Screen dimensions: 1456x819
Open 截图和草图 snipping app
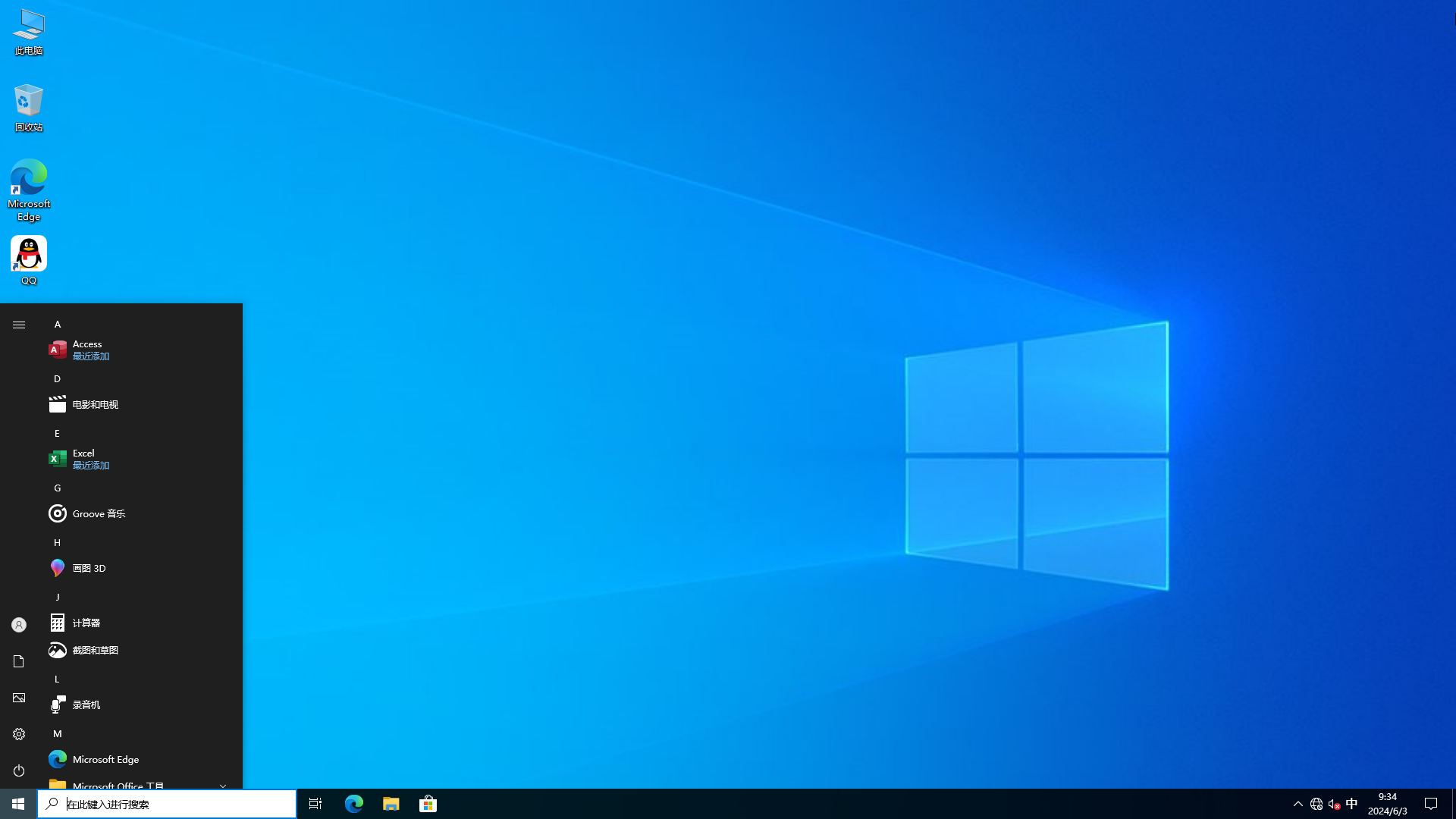pyautogui.click(x=94, y=650)
